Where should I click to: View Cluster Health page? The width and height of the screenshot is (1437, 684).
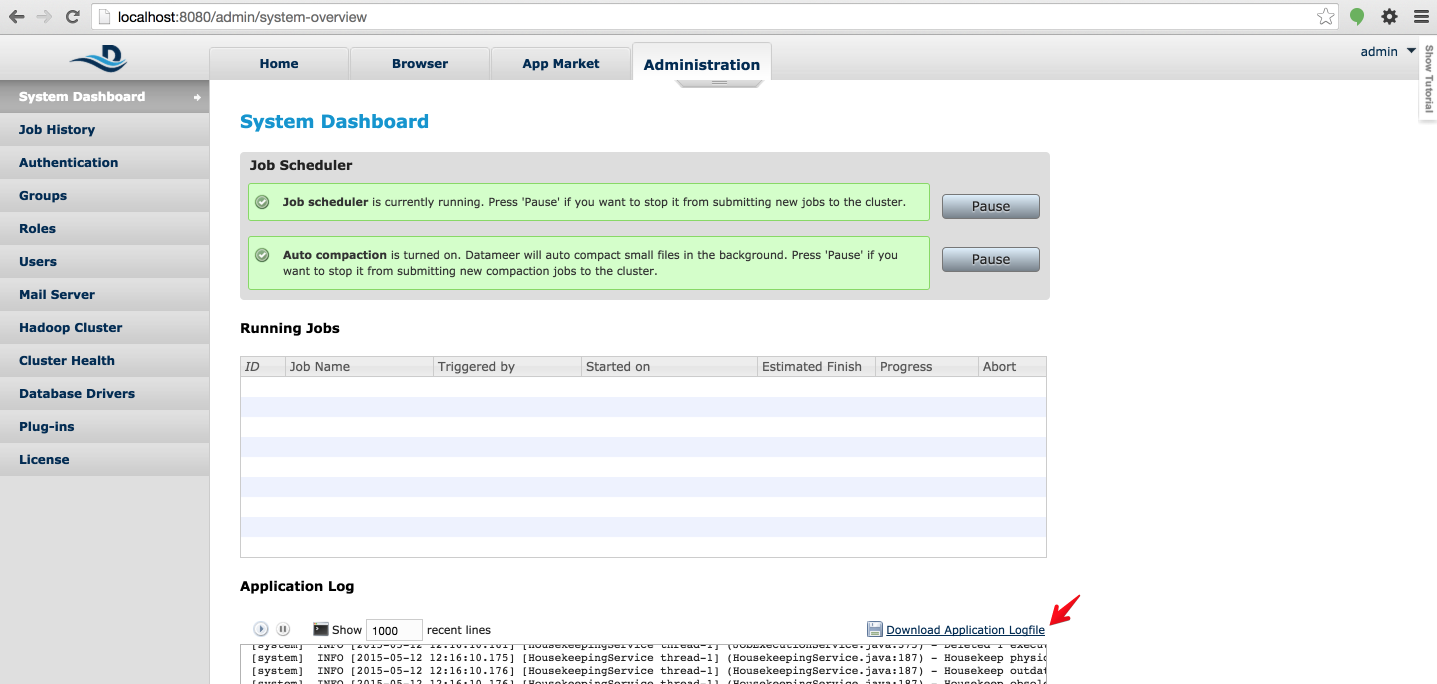pos(104,361)
